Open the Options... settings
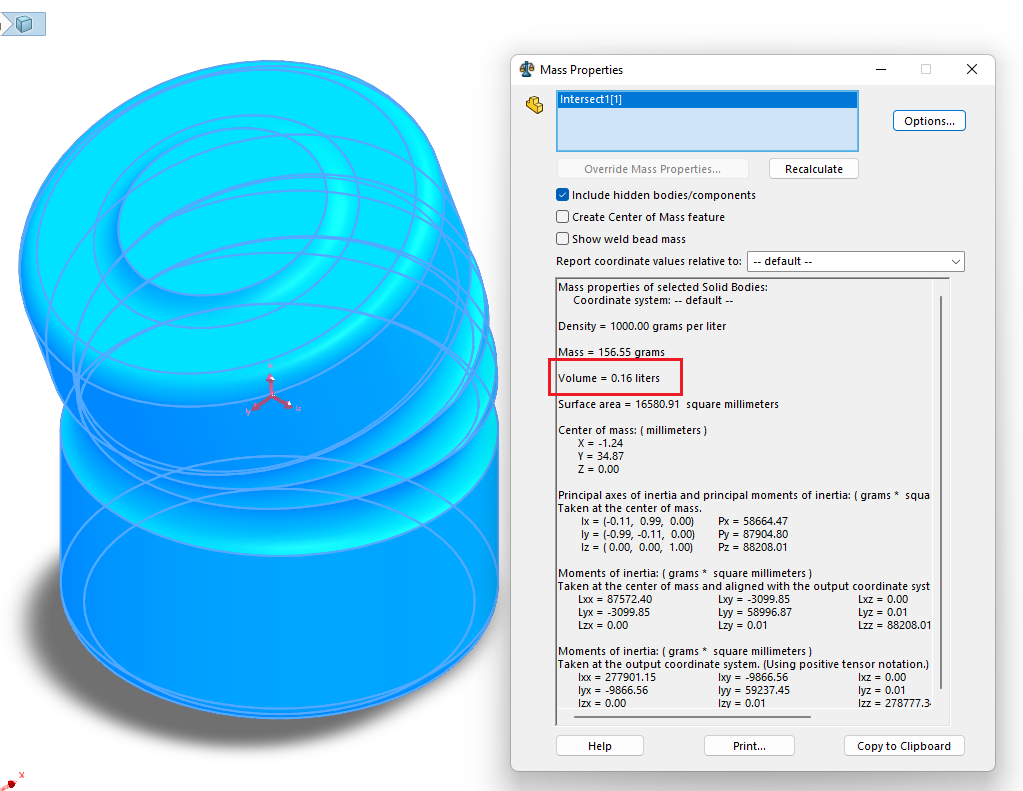 click(x=928, y=121)
